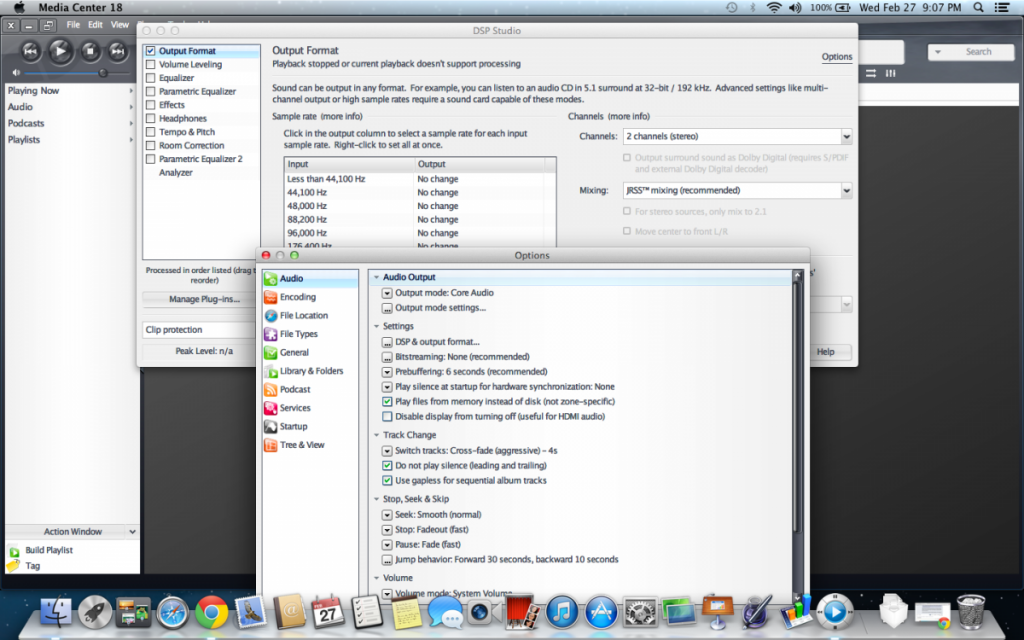Collapse the Audio Output section
Viewport: 1024px width, 640px height.
click(375, 277)
